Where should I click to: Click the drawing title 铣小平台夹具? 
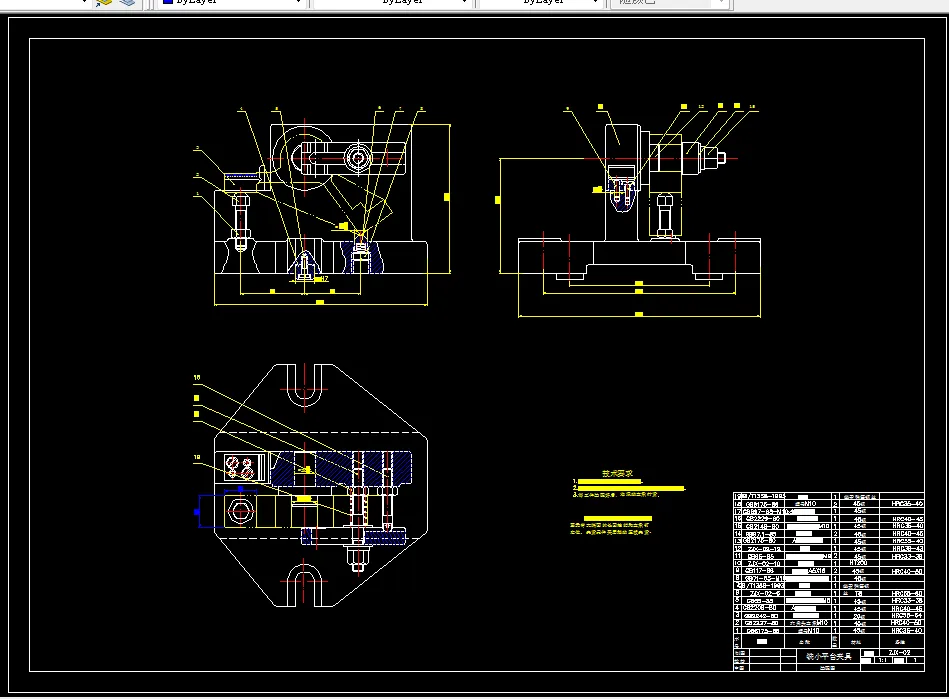829,656
